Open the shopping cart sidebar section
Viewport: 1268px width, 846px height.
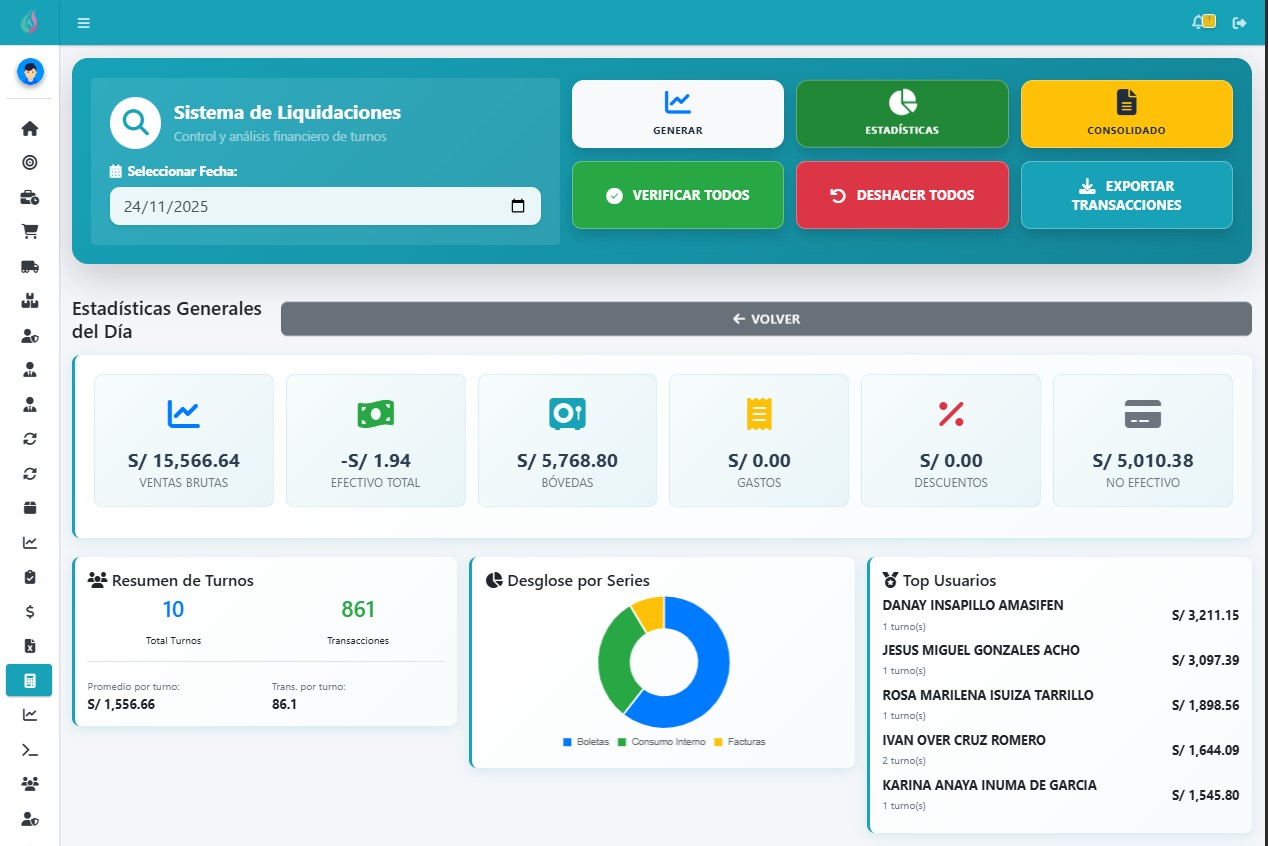point(30,231)
